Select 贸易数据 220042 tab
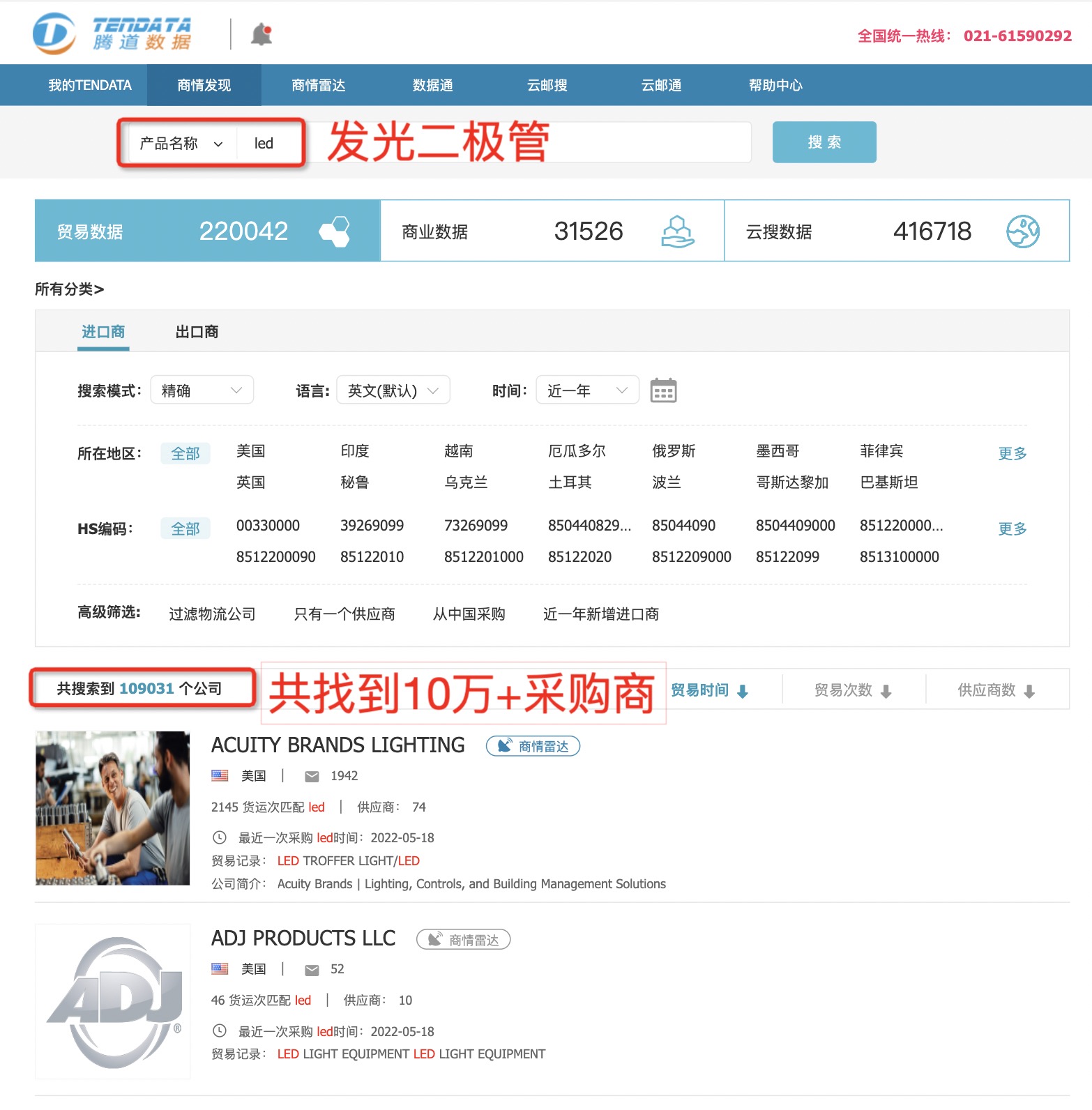This screenshot has width=1092, height=1110. (207, 231)
